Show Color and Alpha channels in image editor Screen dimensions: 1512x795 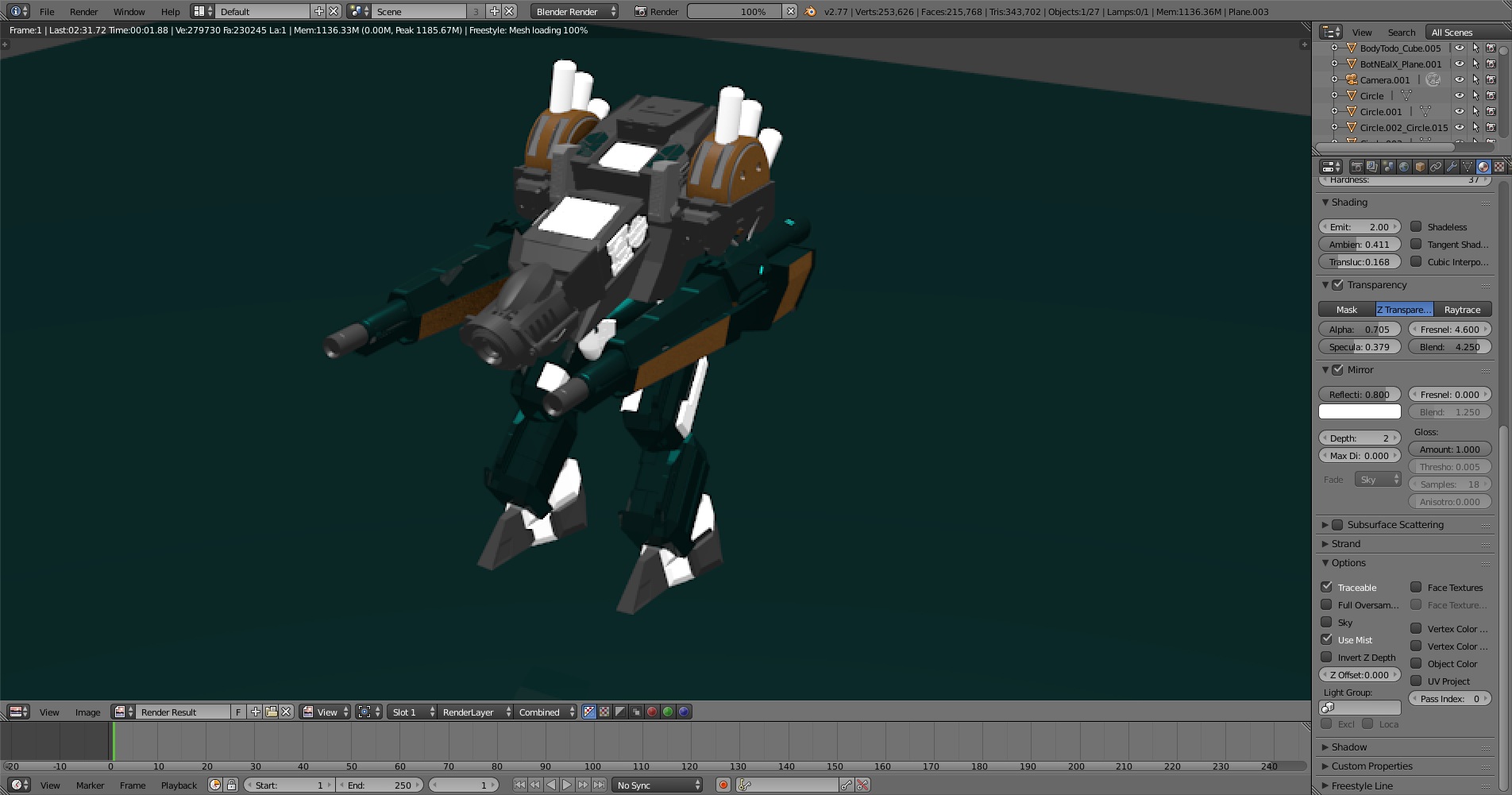pyautogui.click(x=588, y=712)
